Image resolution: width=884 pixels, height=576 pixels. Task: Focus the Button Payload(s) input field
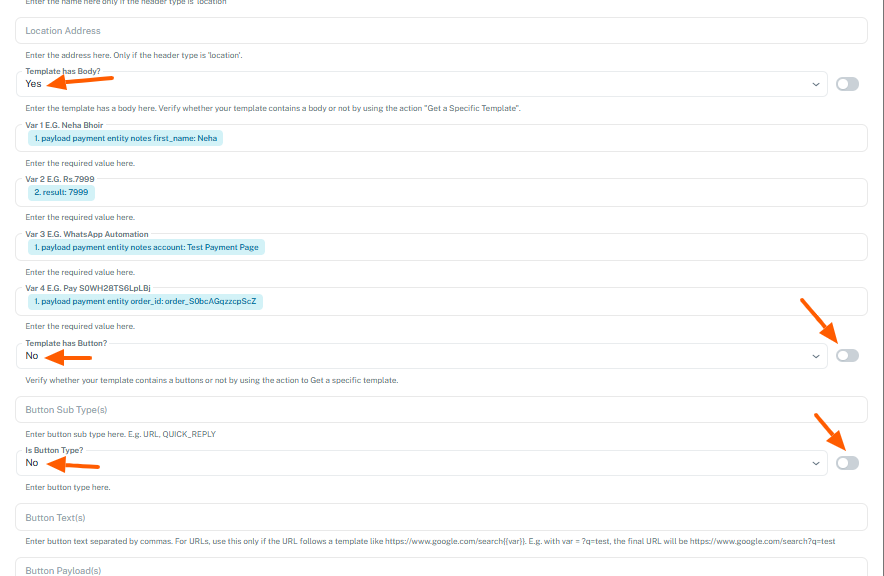(440, 570)
